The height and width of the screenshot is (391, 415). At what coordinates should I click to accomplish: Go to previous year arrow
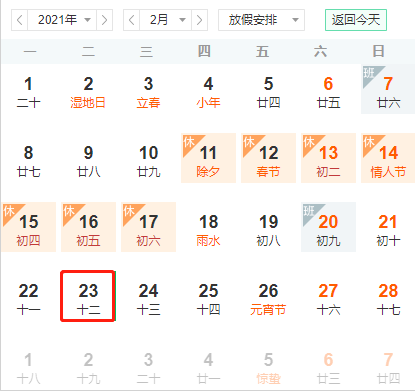tap(20, 20)
